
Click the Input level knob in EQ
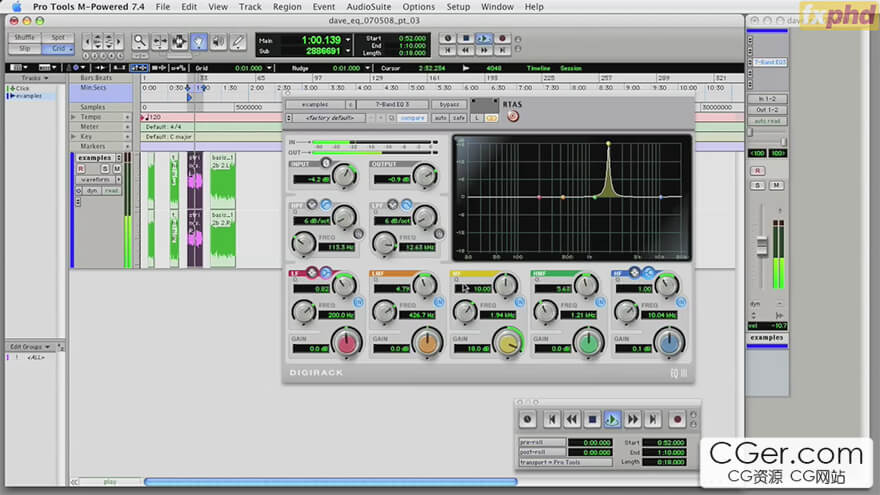point(344,175)
